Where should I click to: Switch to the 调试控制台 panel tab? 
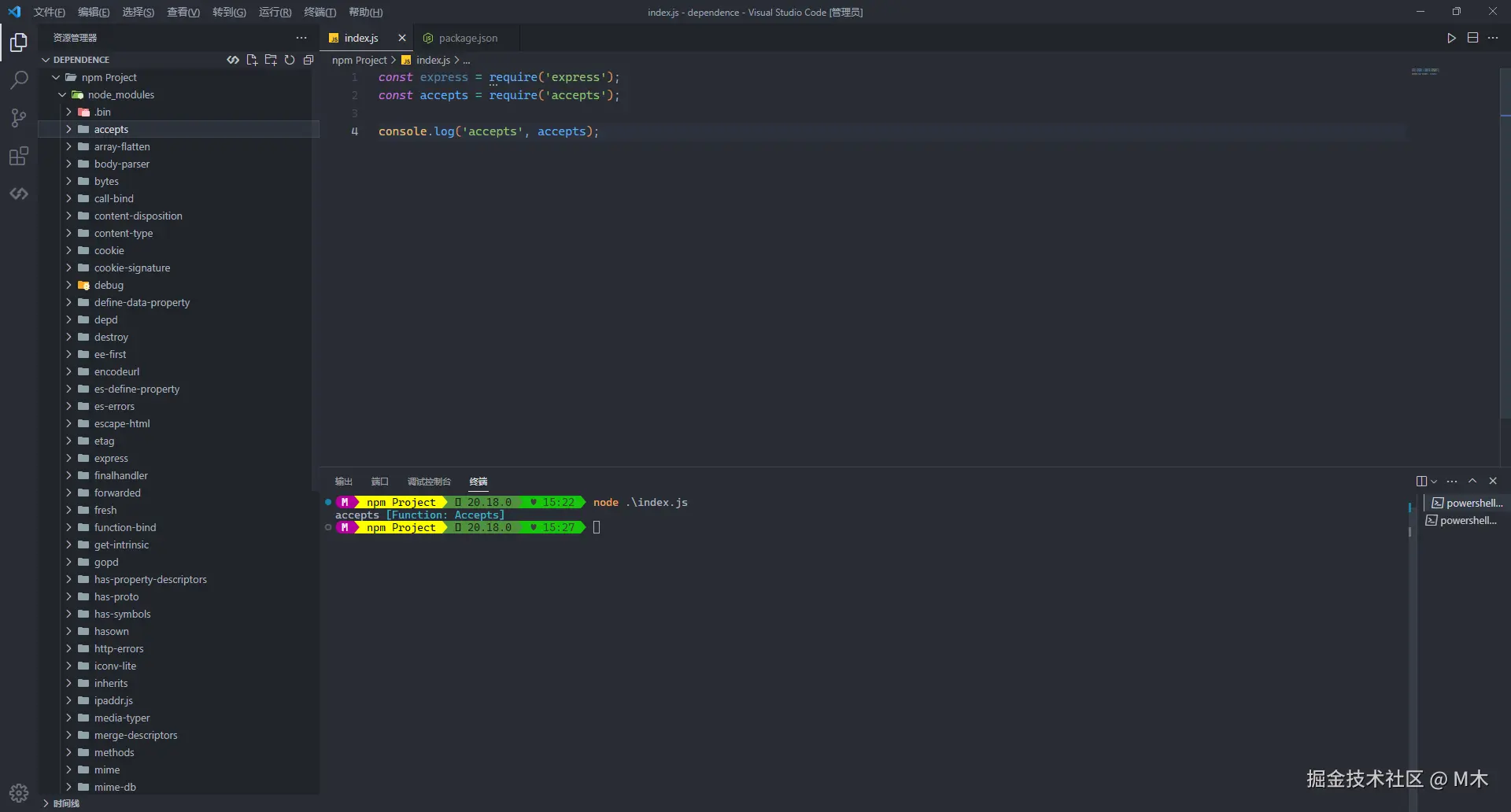pos(429,482)
